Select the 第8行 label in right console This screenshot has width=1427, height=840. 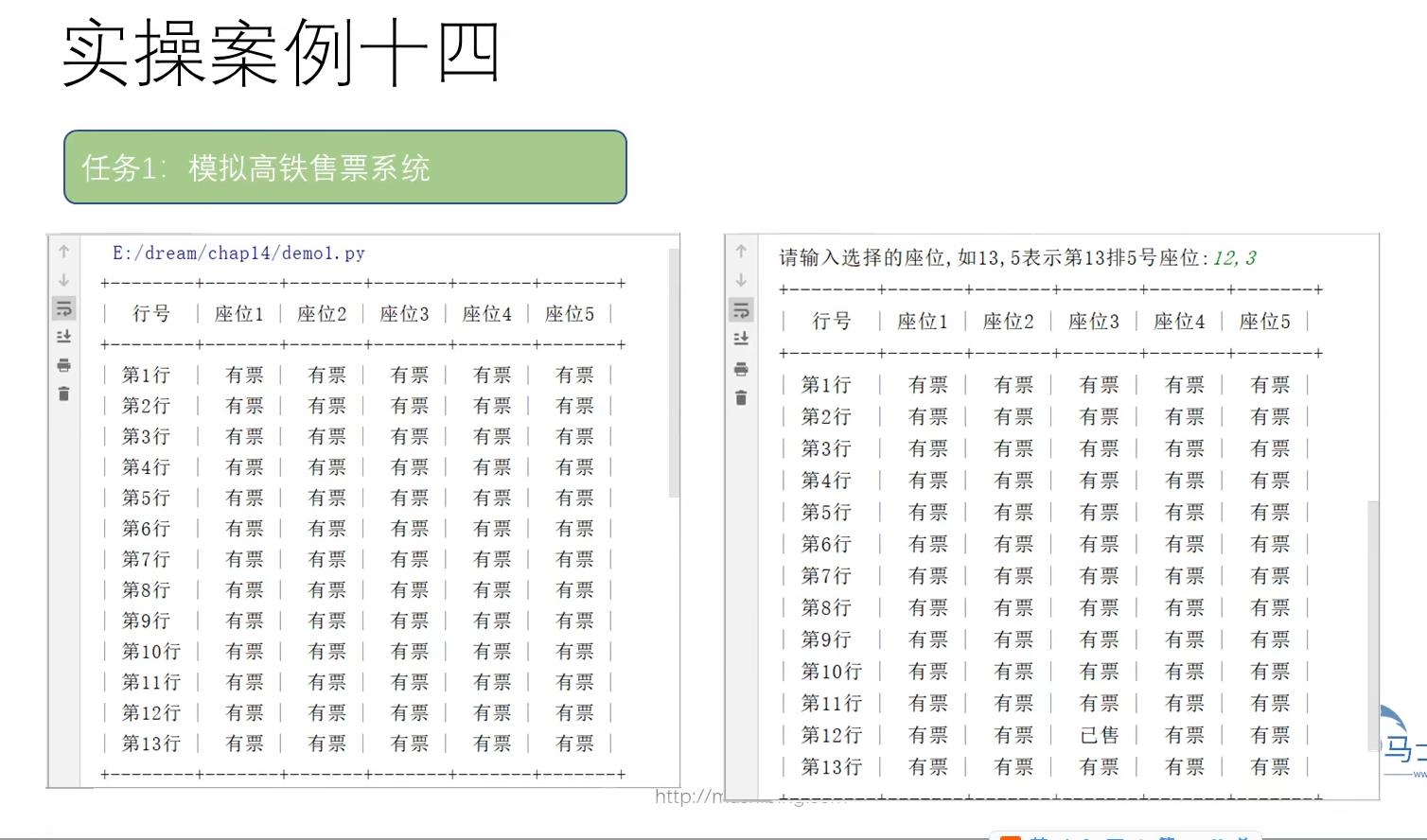(826, 608)
